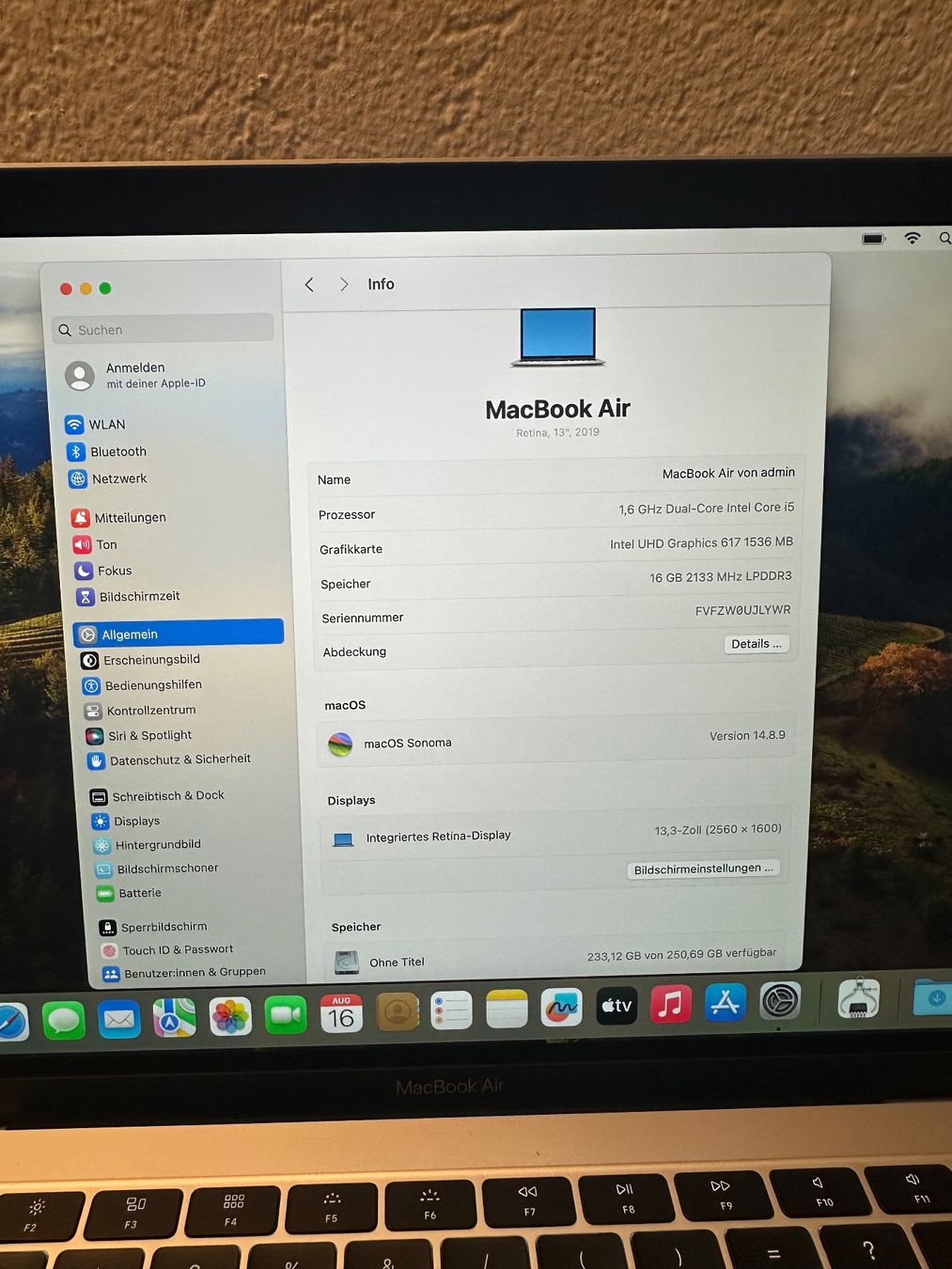Open WLAN settings in sidebar
This screenshot has width=952, height=1269.
point(95,424)
